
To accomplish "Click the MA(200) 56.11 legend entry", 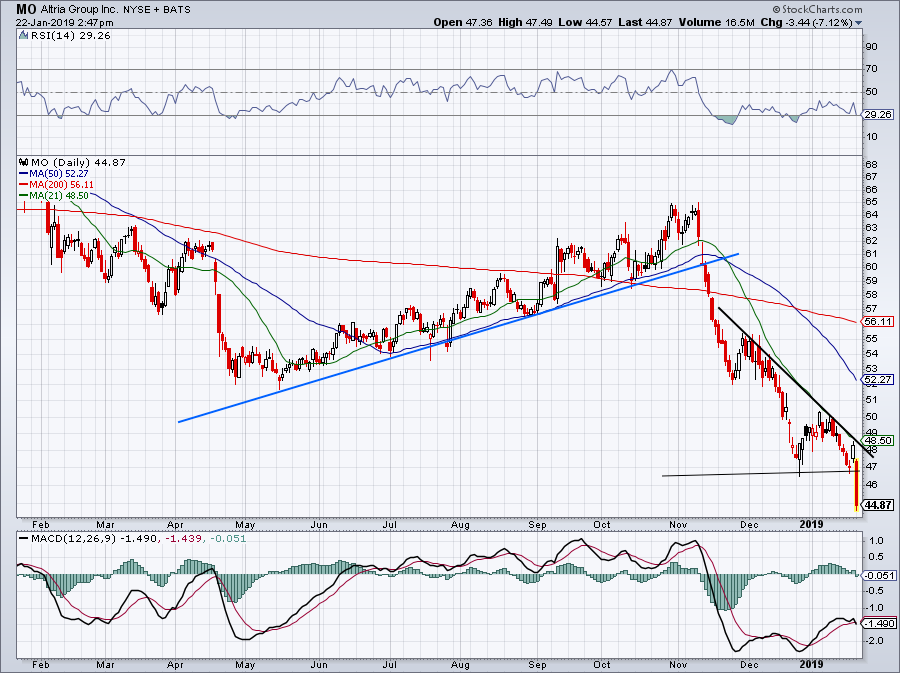I will tap(61, 184).
